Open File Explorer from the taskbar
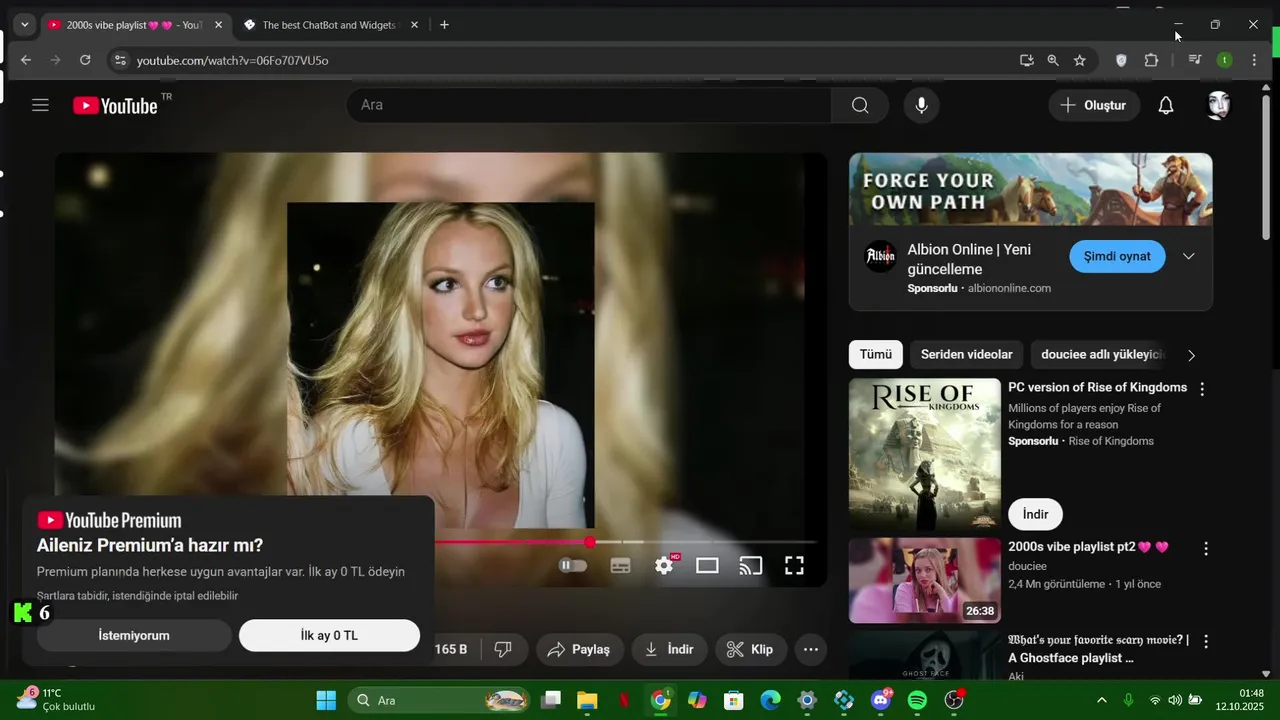This screenshot has height=720, width=1280. point(586,700)
